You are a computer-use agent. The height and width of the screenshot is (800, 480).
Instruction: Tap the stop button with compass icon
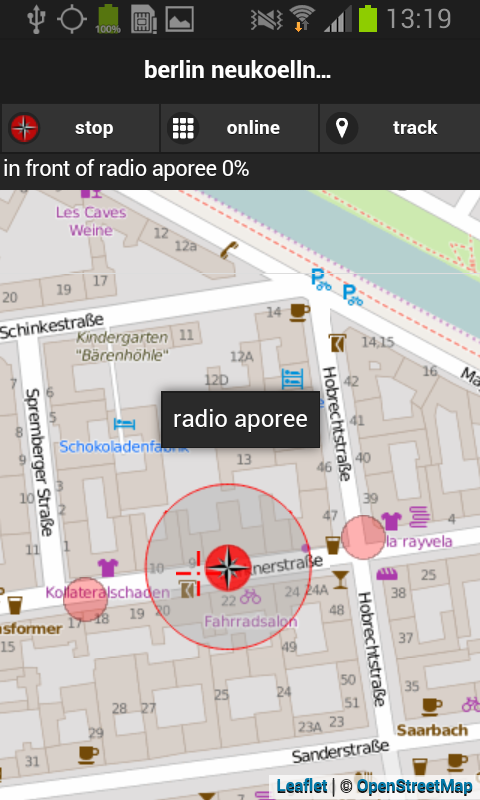tap(80, 128)
